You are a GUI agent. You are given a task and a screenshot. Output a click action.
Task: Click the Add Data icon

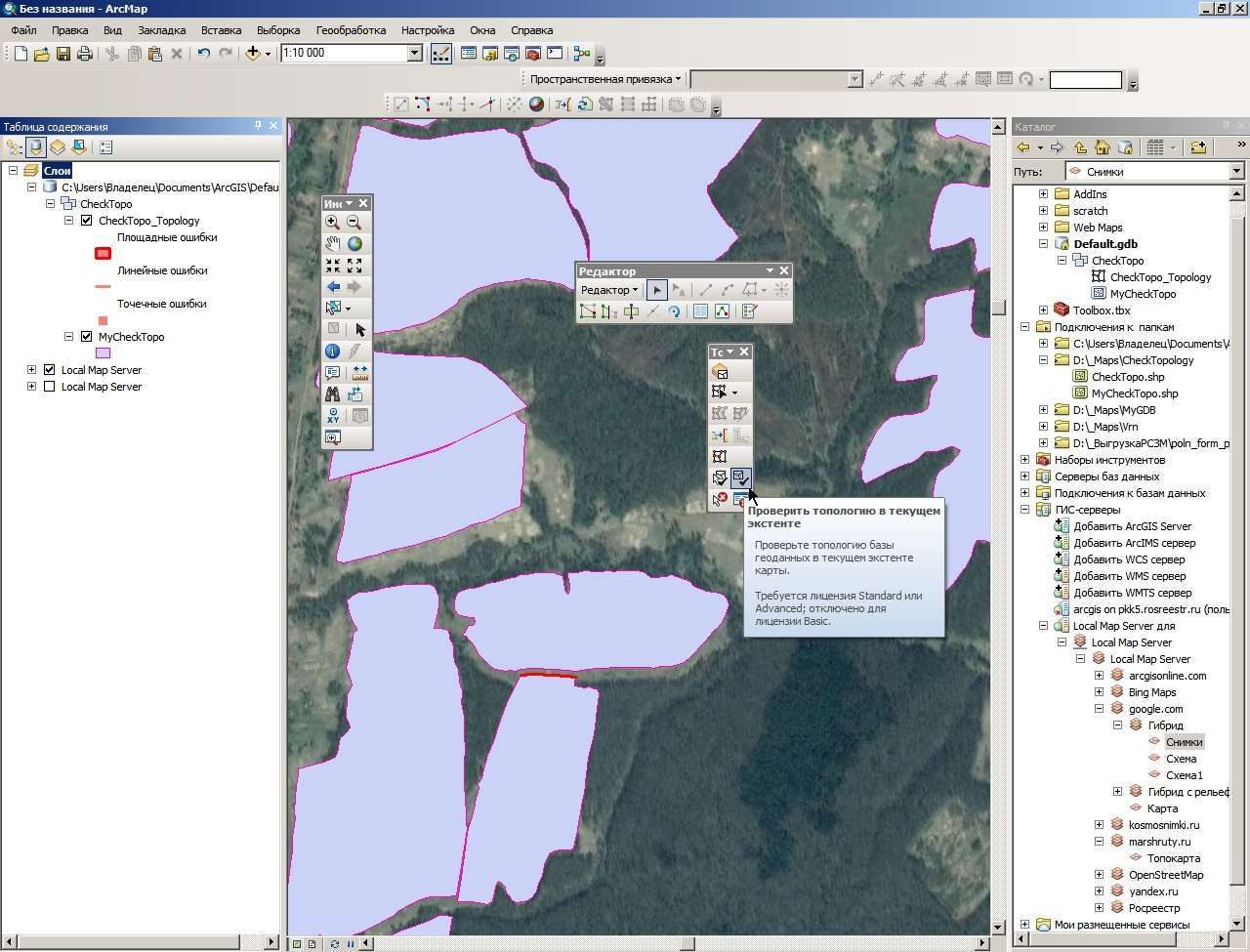(253, 54)
